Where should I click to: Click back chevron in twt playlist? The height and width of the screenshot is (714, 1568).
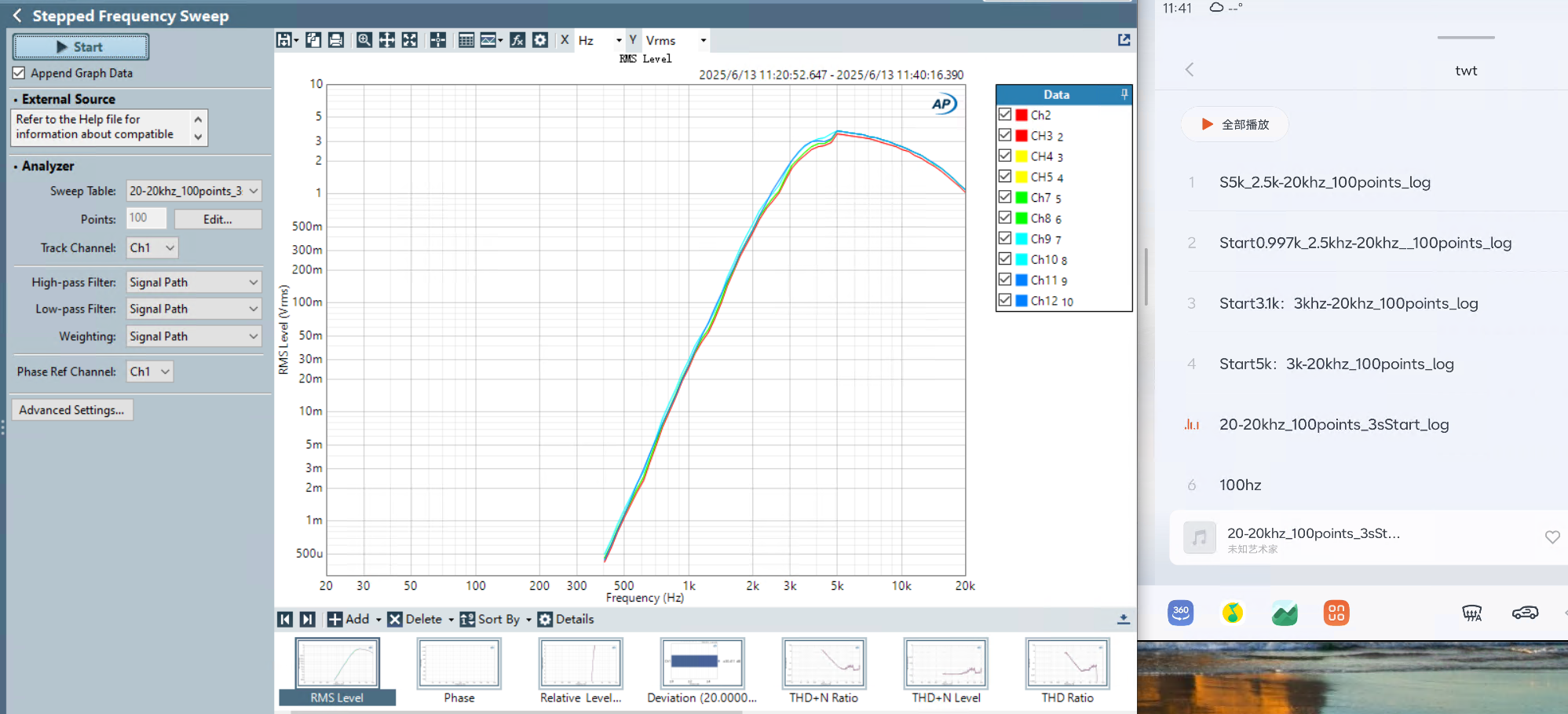1190,70
